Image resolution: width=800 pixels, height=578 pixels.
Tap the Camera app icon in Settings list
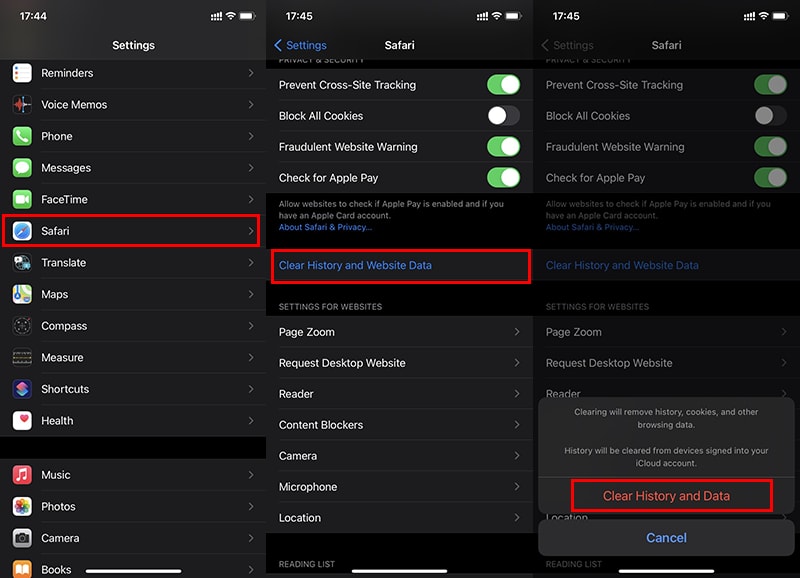coord(22,538)
